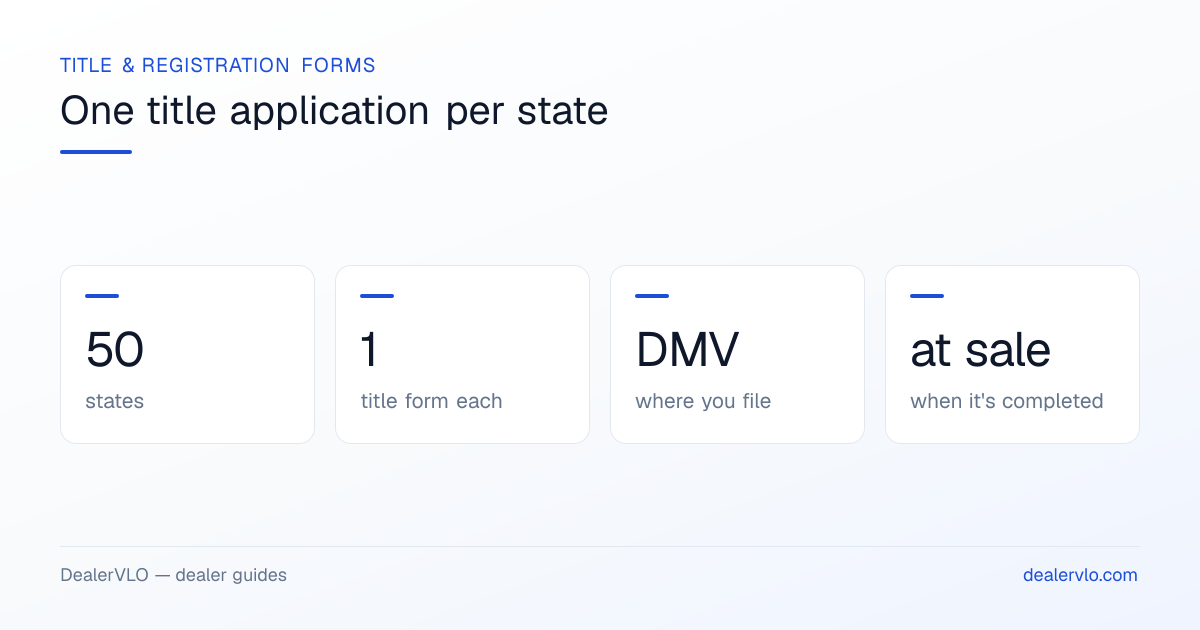Open the dealervlo.com link
This screenshot has width=1200, height=630.
(1080, 575)
